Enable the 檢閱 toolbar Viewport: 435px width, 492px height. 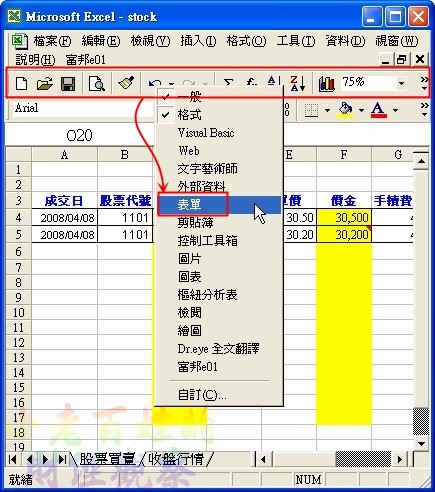pyautogui.click(x=219, y=313)
